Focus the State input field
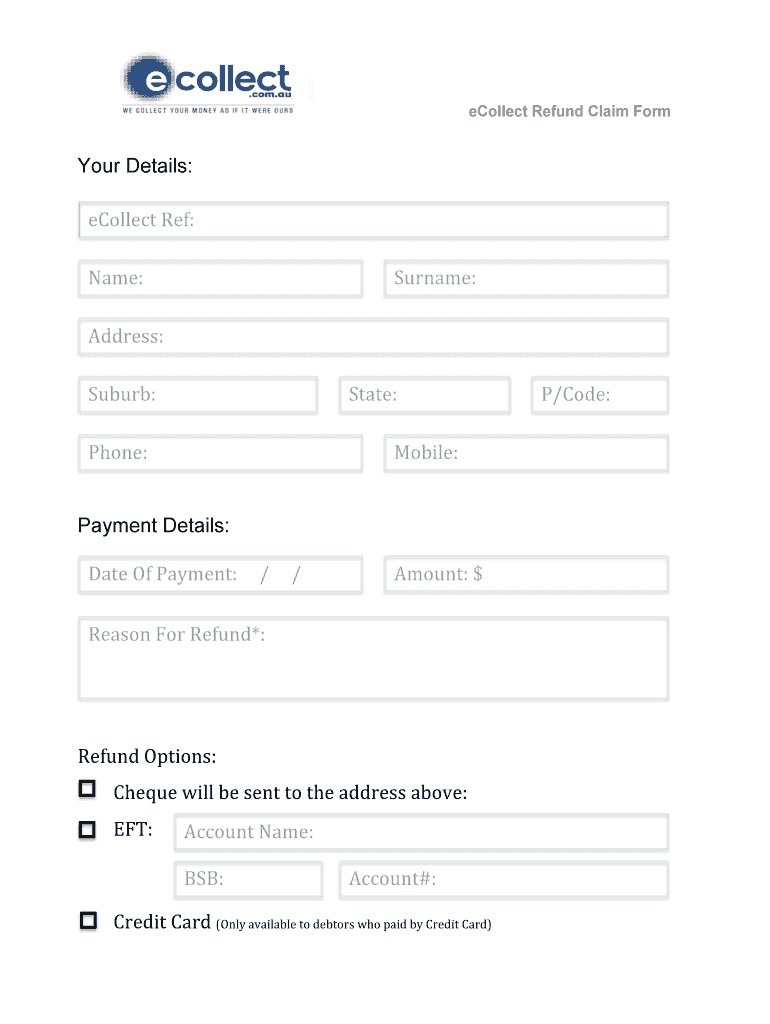The image size is (770, 1024). pos(425,395)
